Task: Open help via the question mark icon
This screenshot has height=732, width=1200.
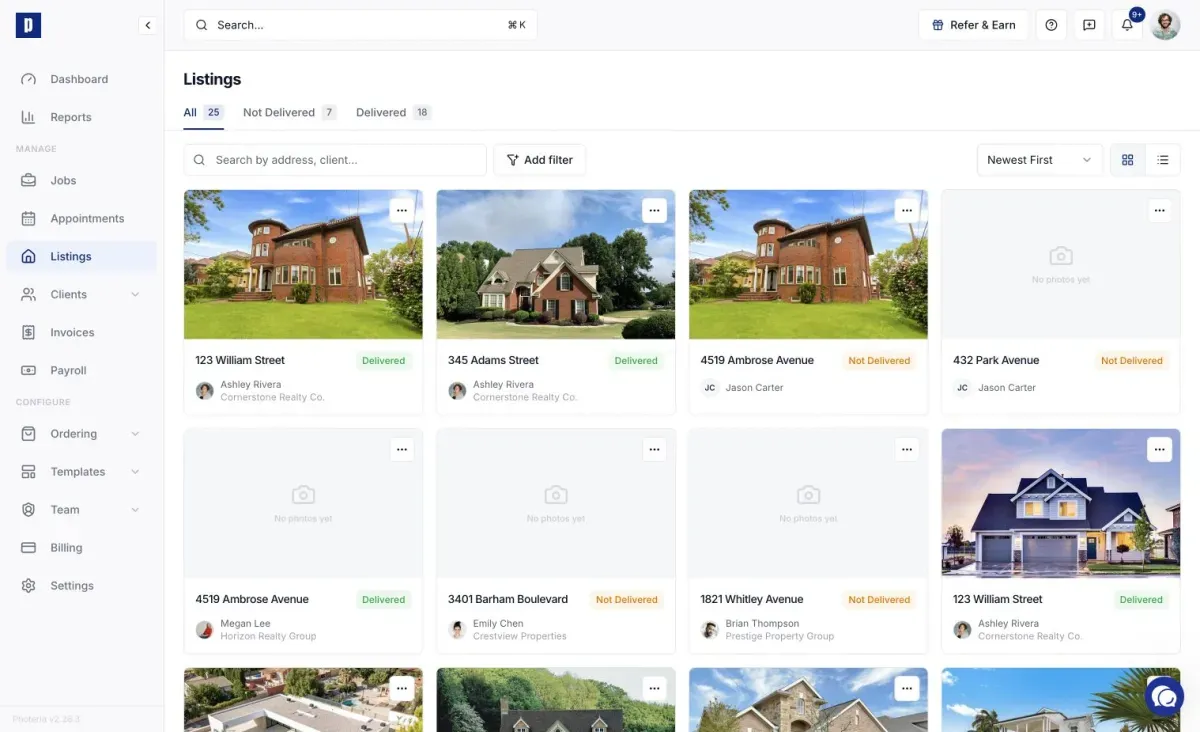Action: (1051, 25)
